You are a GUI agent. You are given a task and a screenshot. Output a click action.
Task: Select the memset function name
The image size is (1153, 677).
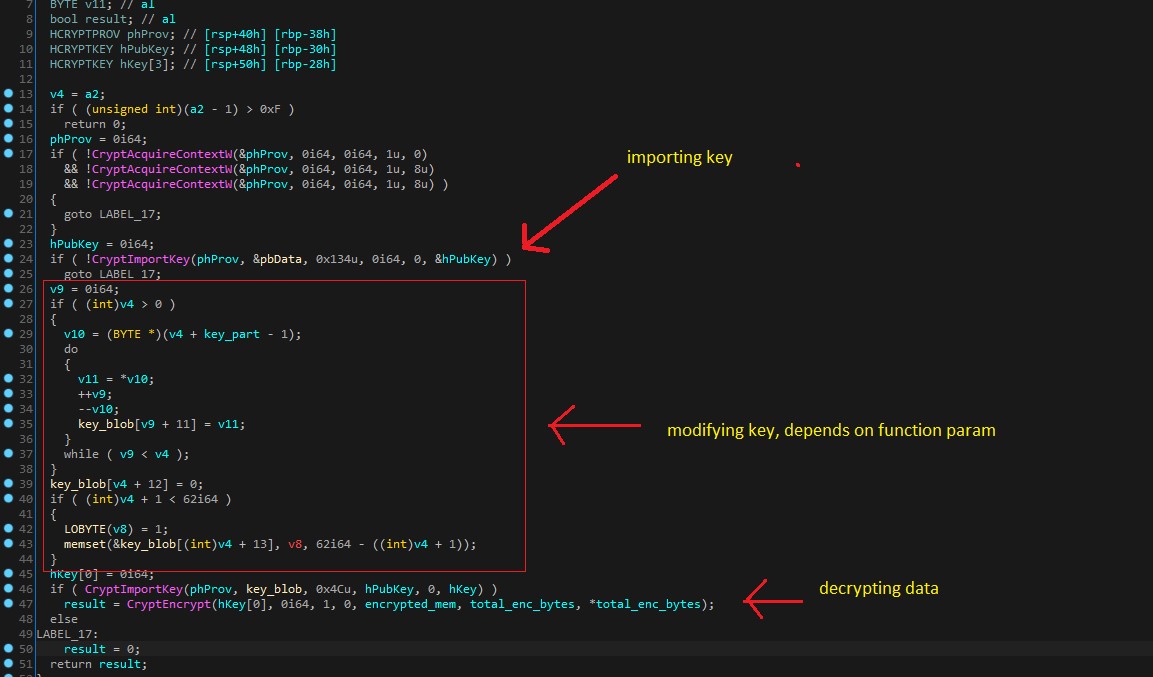84,544
